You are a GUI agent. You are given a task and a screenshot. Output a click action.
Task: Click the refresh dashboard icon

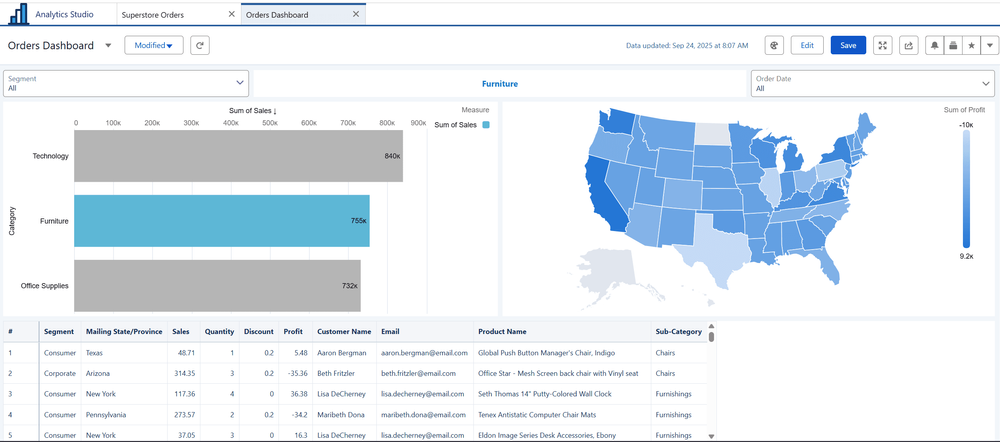200,45
